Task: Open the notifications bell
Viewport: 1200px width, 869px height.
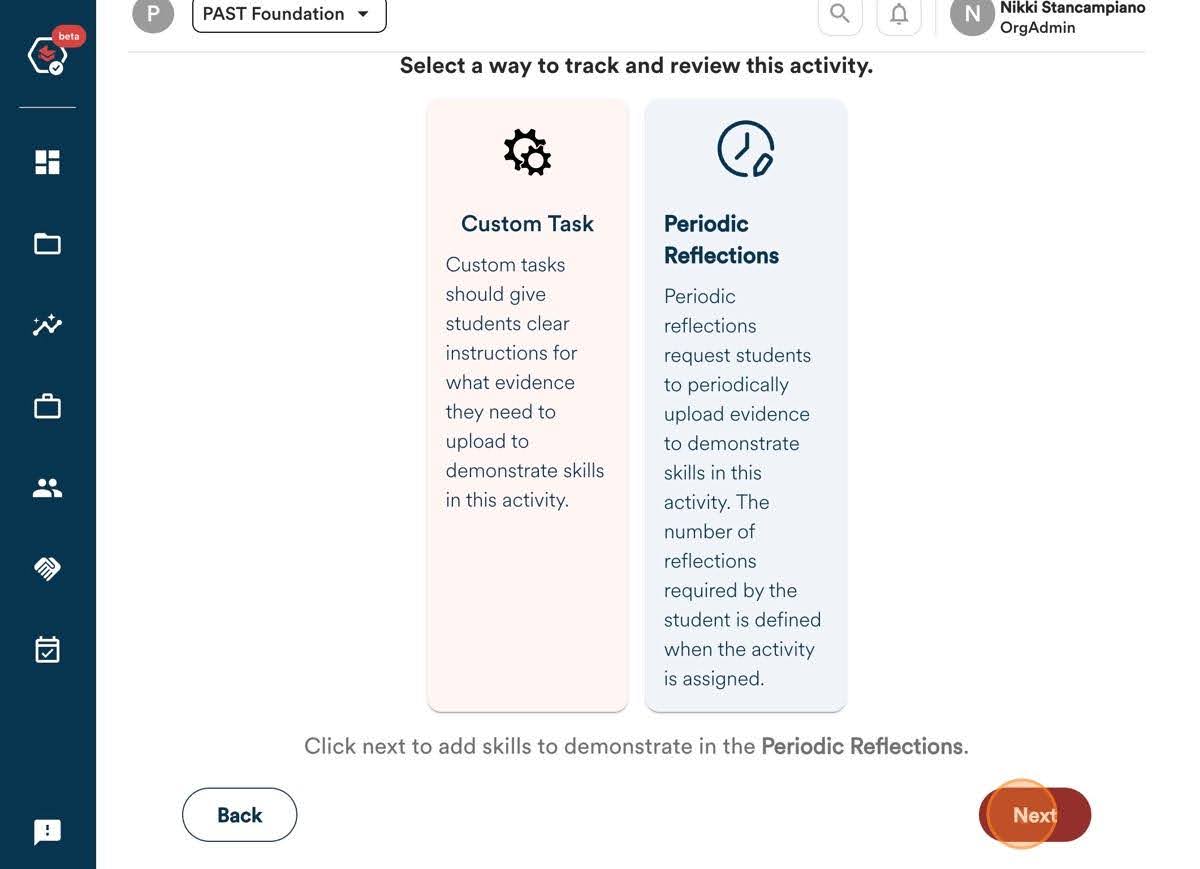Action: pyautogui.click(x=899, y=14)
